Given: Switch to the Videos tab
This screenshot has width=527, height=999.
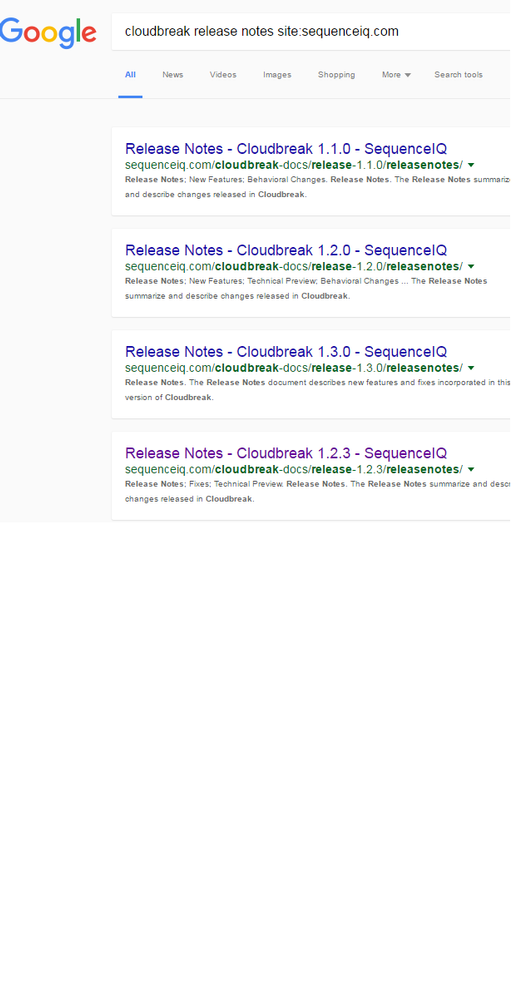Looking at the screenshot, I should (x=223, y=75).
